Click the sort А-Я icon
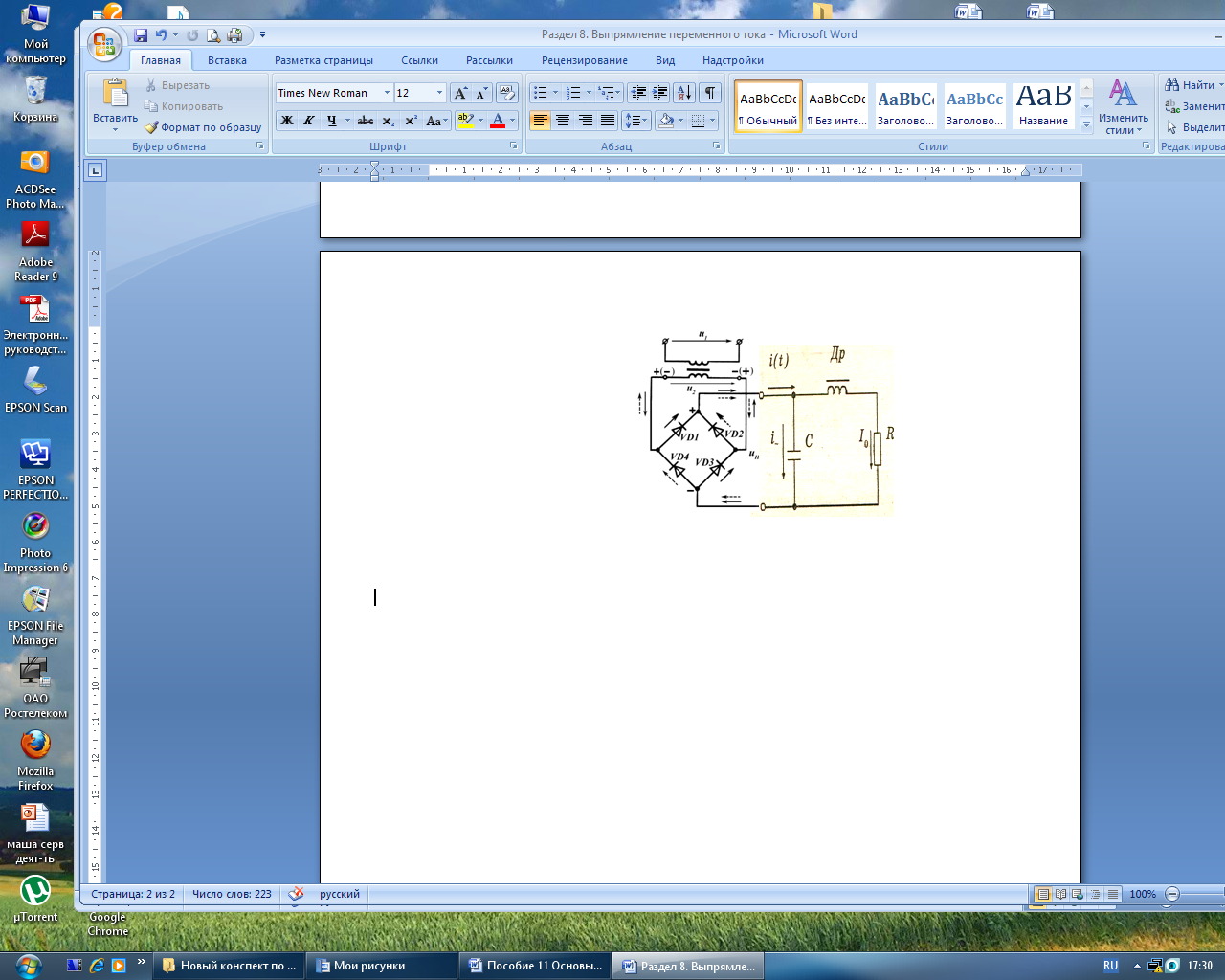1225x980 pixels. [683, 93]
